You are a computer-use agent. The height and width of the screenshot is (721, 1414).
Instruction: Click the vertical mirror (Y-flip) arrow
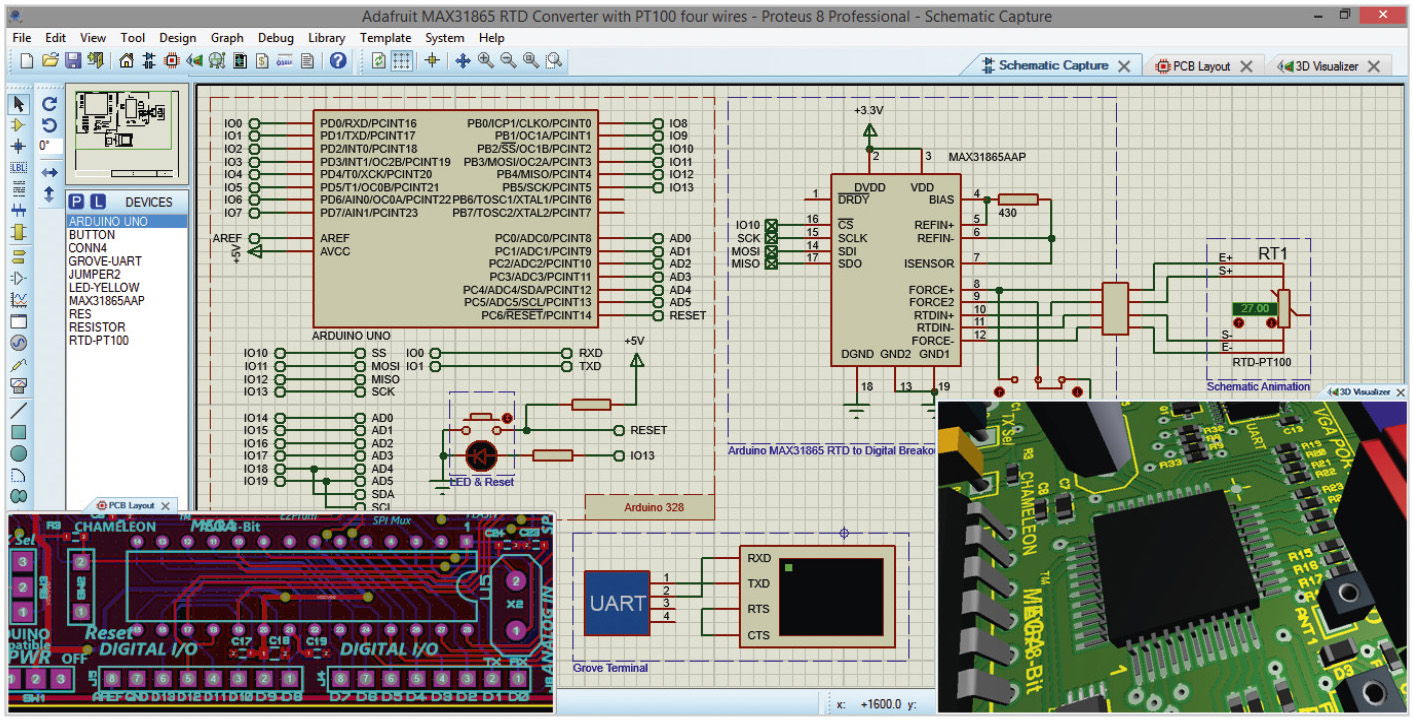(x=49, y=195)
